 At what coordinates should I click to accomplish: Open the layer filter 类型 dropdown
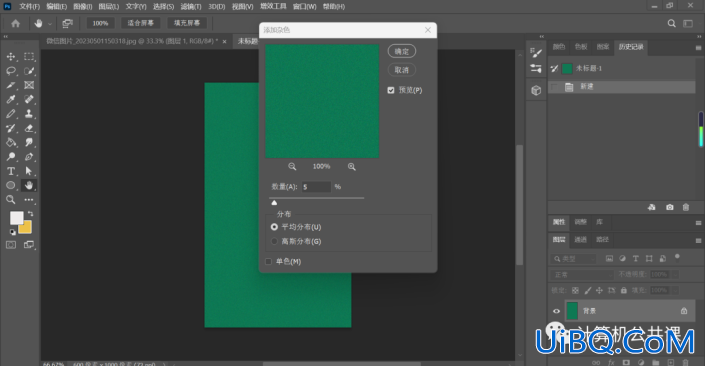(574, 259)
